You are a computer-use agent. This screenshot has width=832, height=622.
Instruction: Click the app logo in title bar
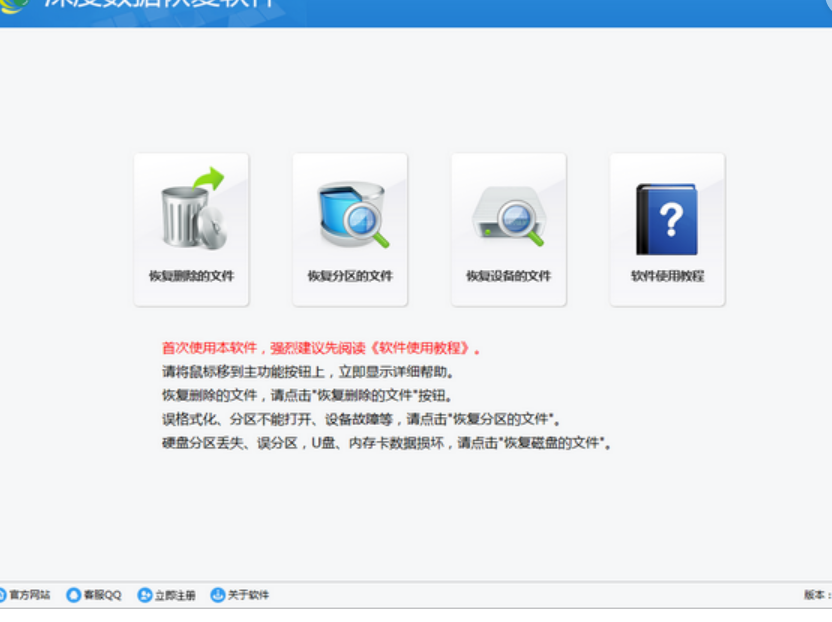click(x=12, y=6)
